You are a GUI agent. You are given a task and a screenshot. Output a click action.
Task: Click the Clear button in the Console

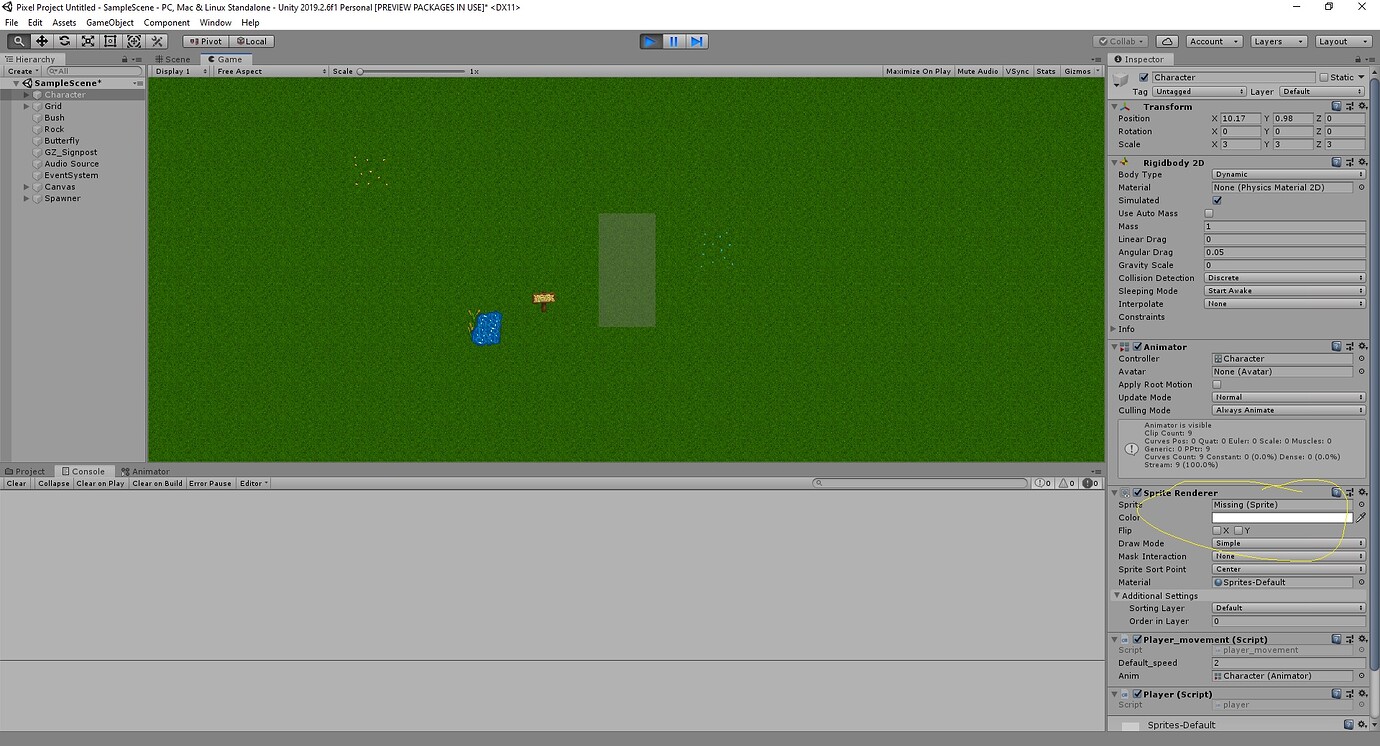coord(16,483)
